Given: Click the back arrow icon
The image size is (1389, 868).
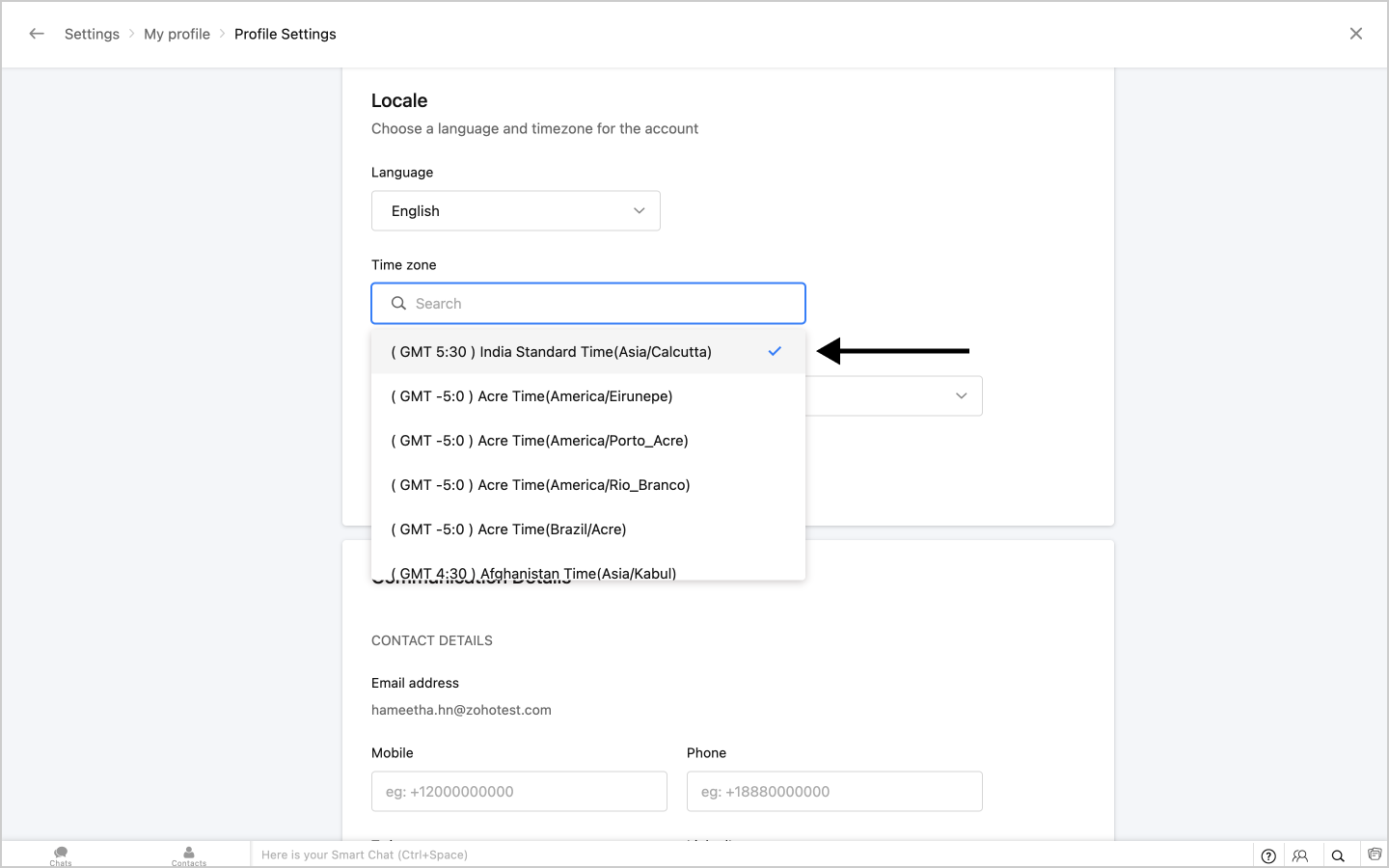Looking at the screenshot, I should 37,34.
